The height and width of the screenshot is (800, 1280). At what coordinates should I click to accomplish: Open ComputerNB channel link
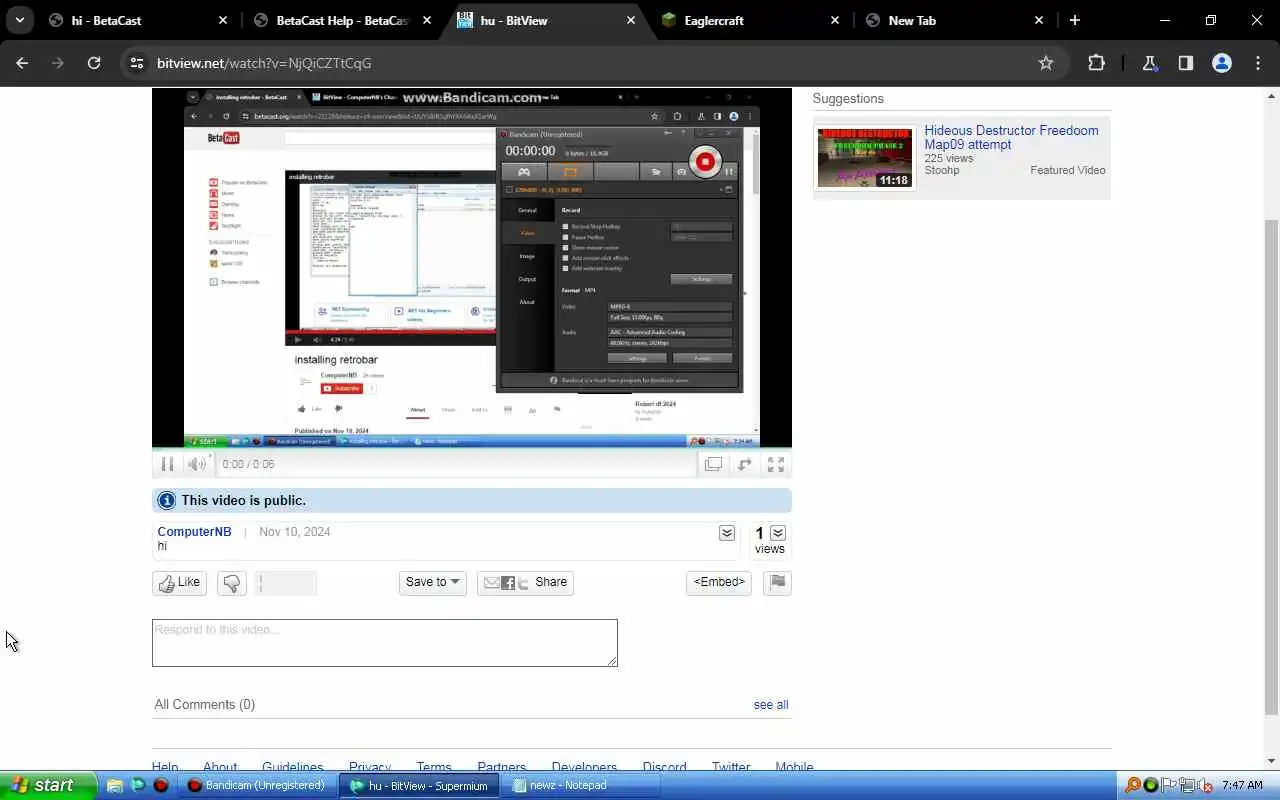click(x=194, y=532)
